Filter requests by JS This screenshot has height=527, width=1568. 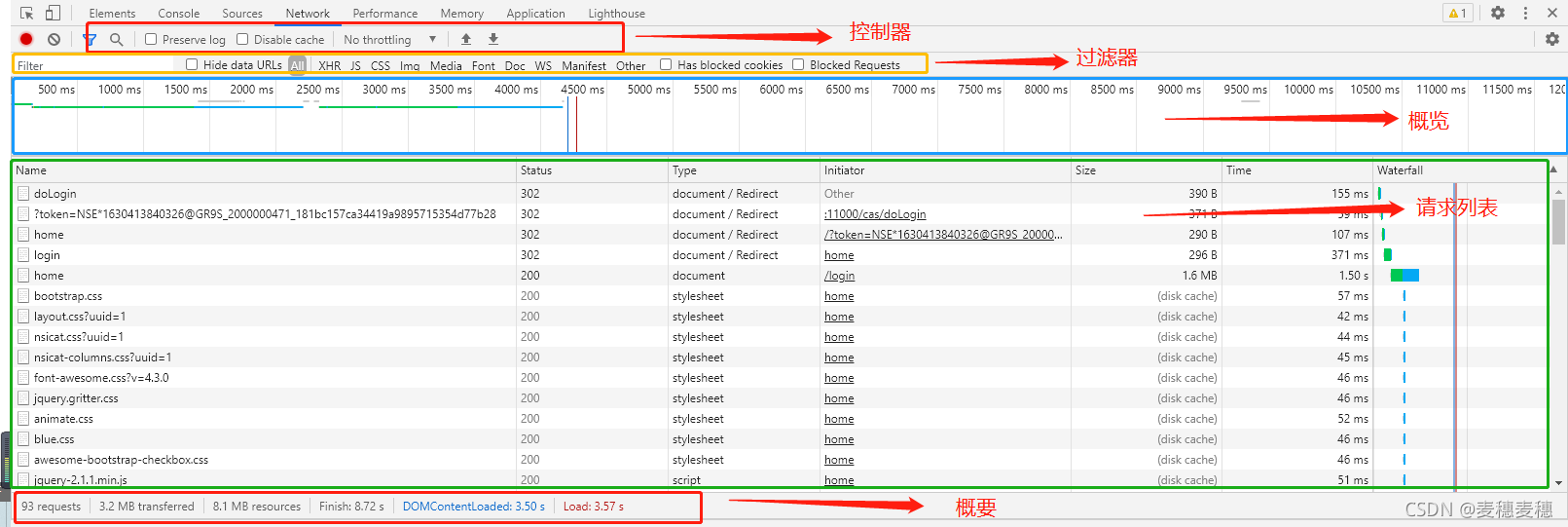point(355,65)
